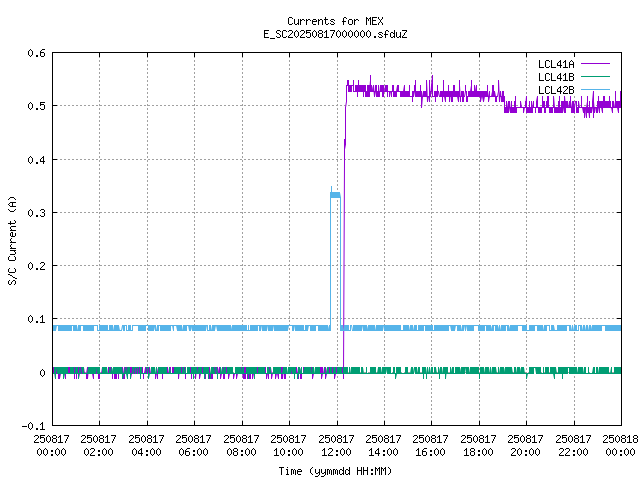Click the 250818 date tick label
640x480 pixels.
[x=620, y=439]
